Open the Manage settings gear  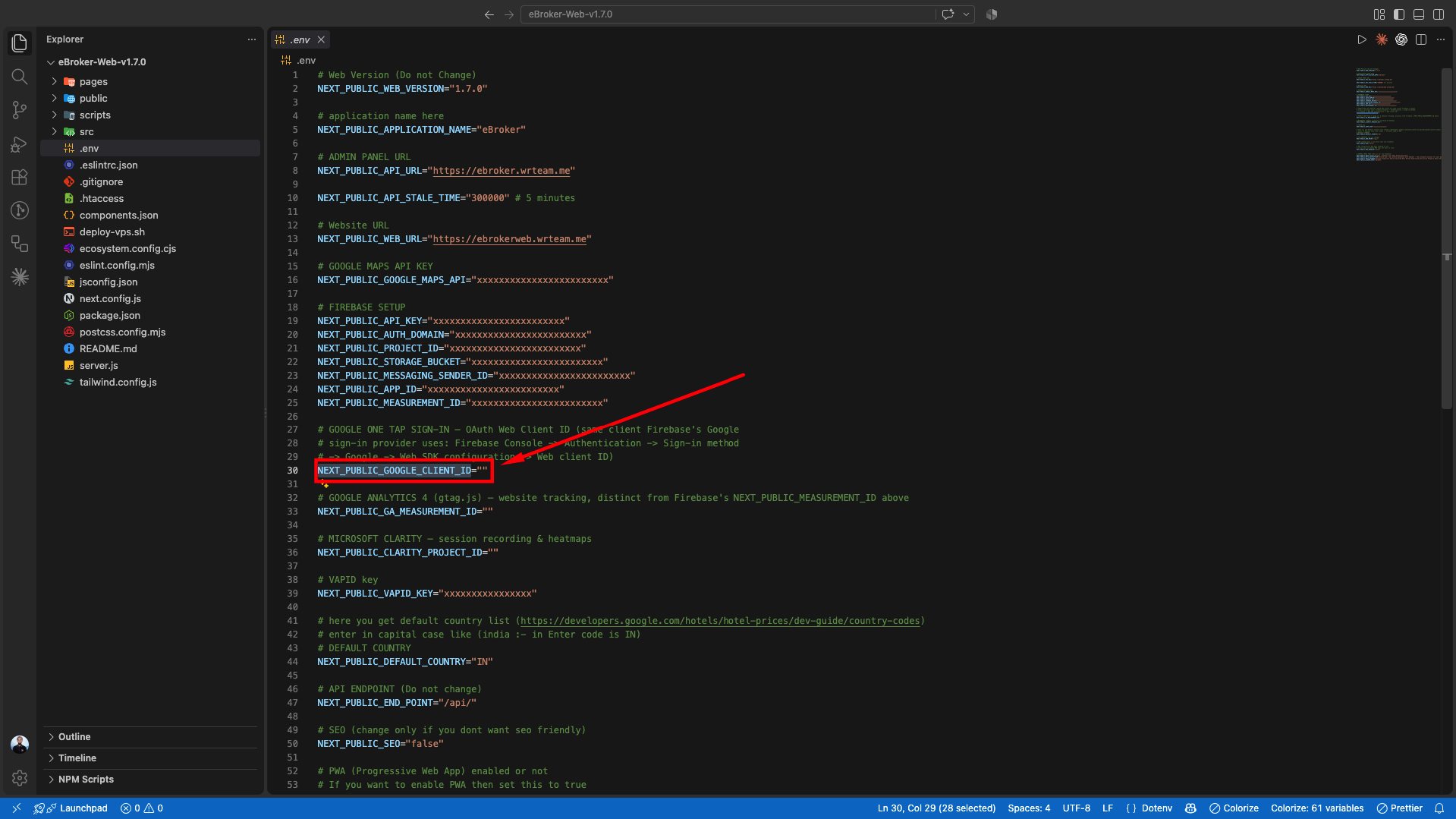coord(20,778)
